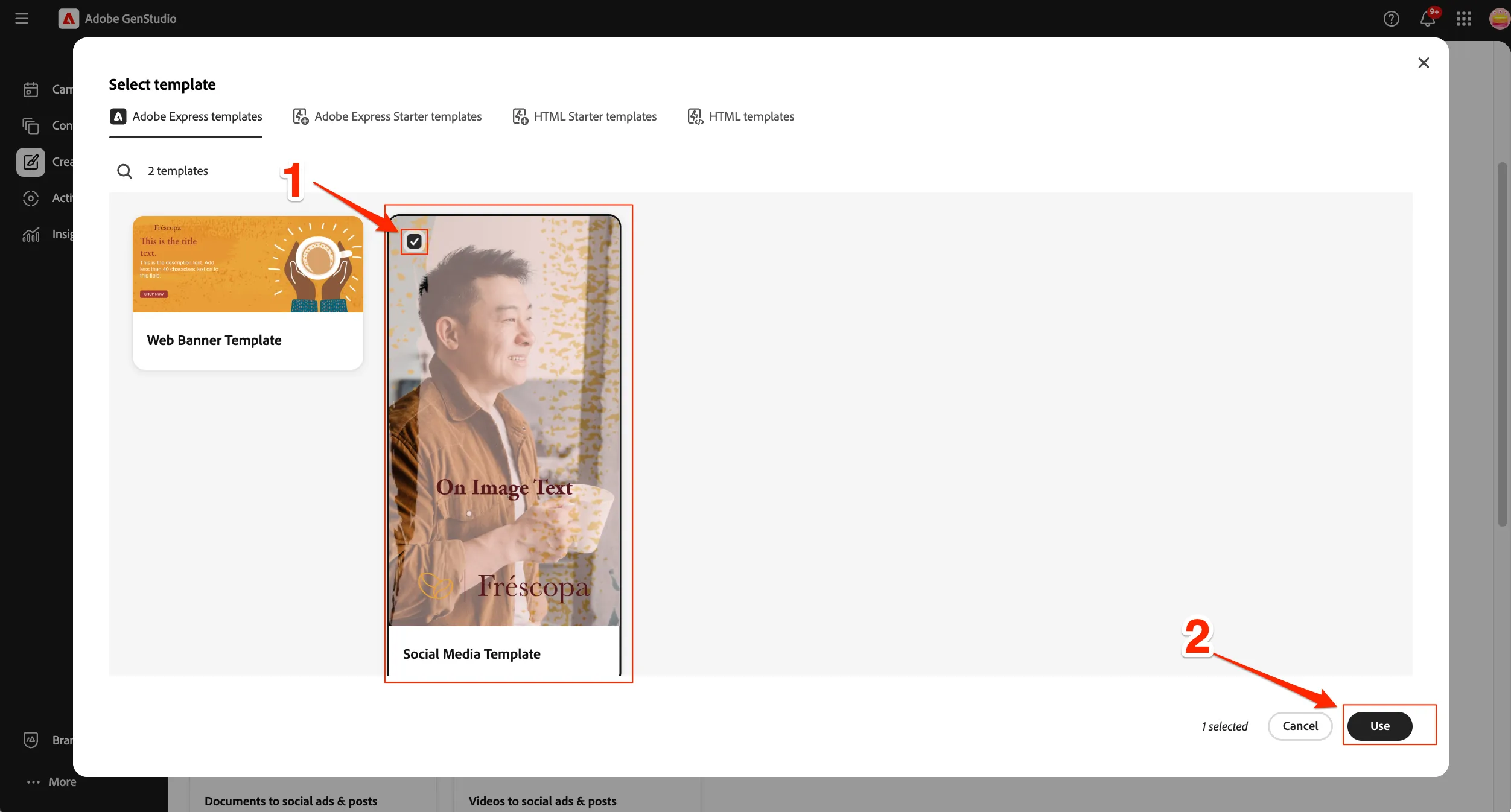The image size is (1511, 812).
Task: Select the Create pencil icon in sidebar
Action: tap(31, 162)
